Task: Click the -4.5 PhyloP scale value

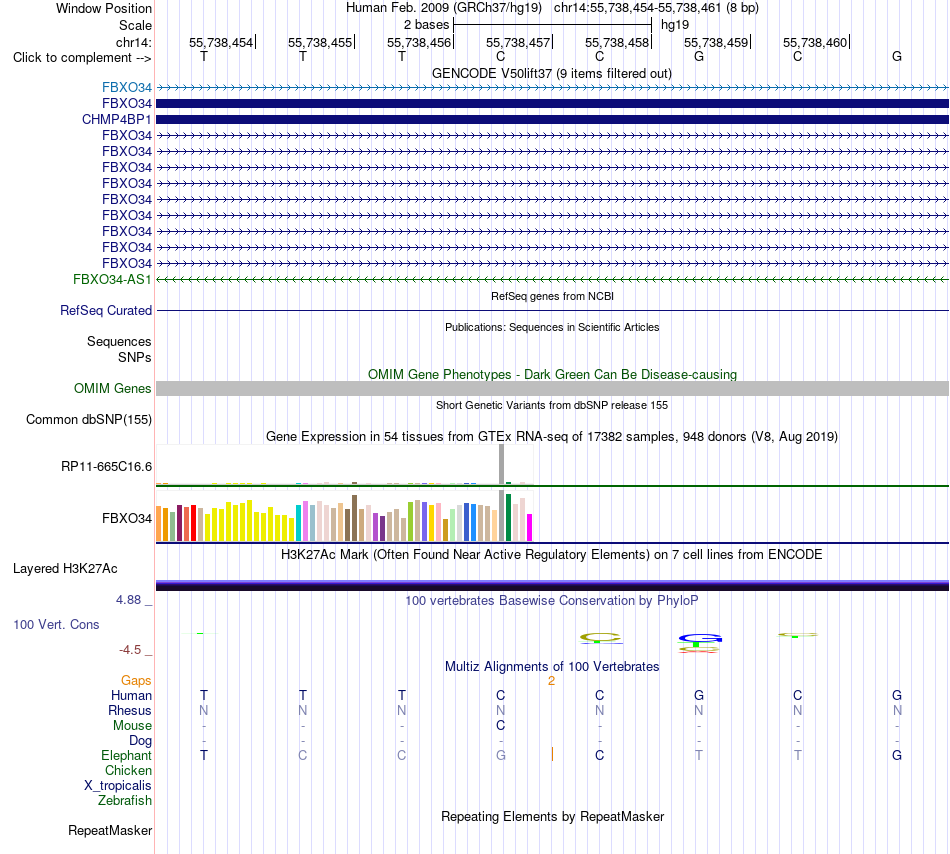Action: pyautogui.click(x=130, y=650)
